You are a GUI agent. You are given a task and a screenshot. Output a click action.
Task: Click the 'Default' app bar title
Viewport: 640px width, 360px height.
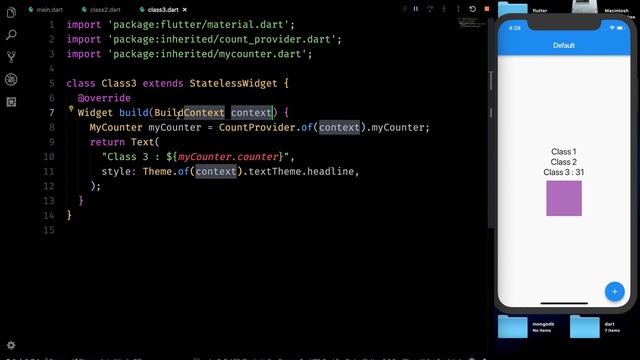click(564, 45)
